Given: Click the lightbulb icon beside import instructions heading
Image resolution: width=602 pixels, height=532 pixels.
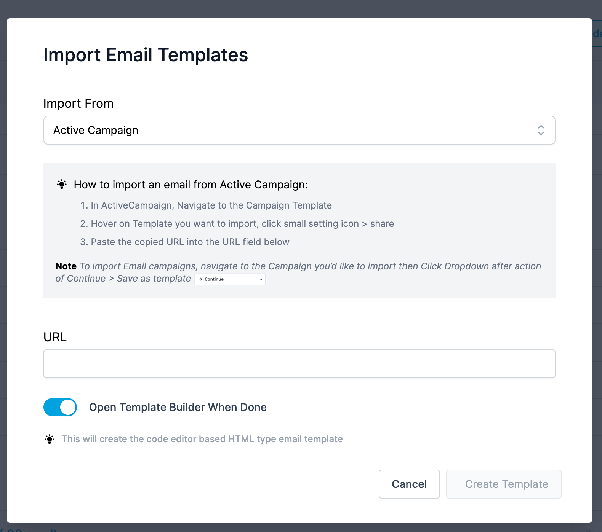Looking at the screenshot, I should (61, 184).
